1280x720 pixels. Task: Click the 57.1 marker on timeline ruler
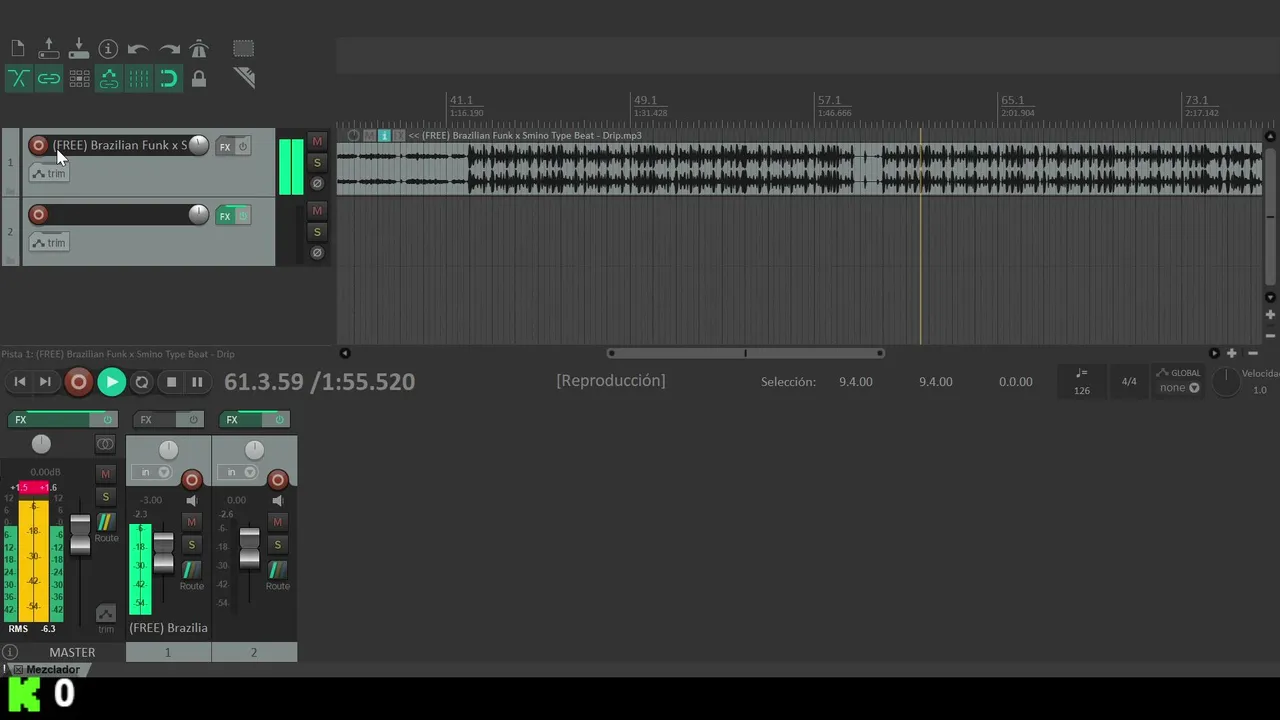tap(829, 100)
